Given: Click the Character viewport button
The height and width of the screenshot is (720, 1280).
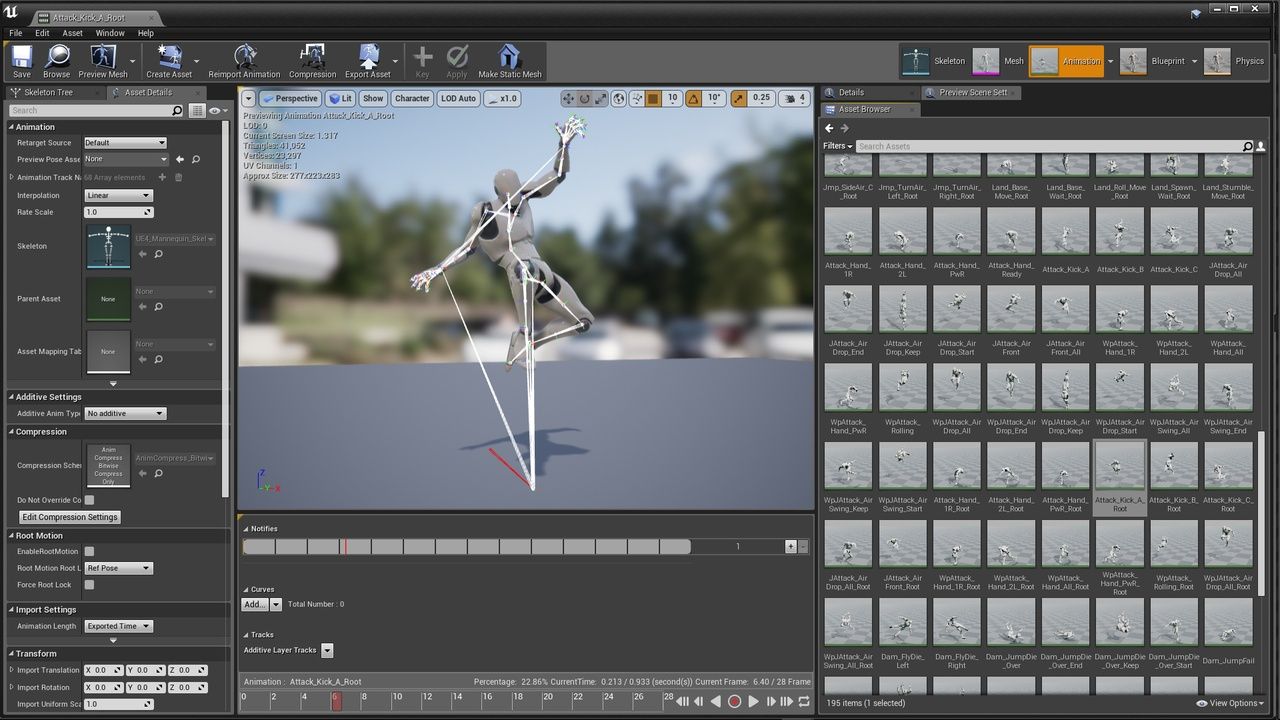Looking at the screenshot, I should 412,98.
